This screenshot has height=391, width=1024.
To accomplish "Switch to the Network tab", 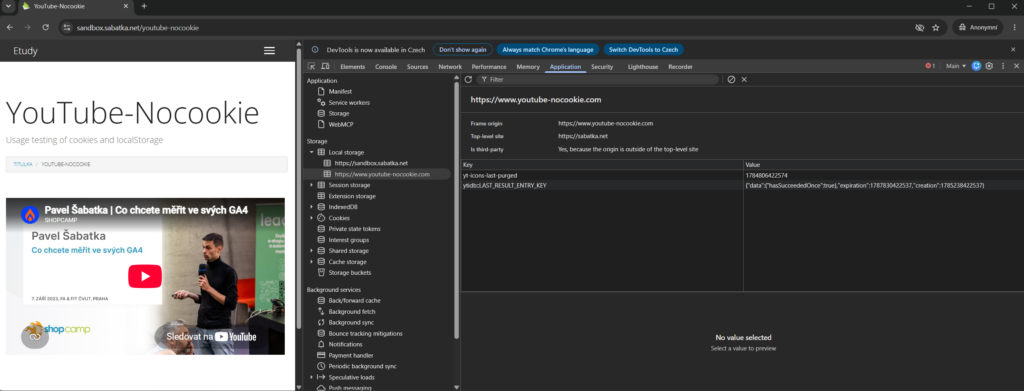I will pyautogui.click(x=450, y=67).
